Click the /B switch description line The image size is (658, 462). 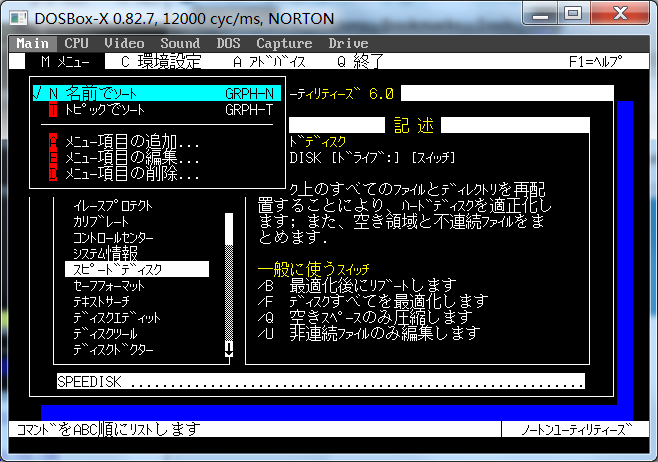click(357, 285)
